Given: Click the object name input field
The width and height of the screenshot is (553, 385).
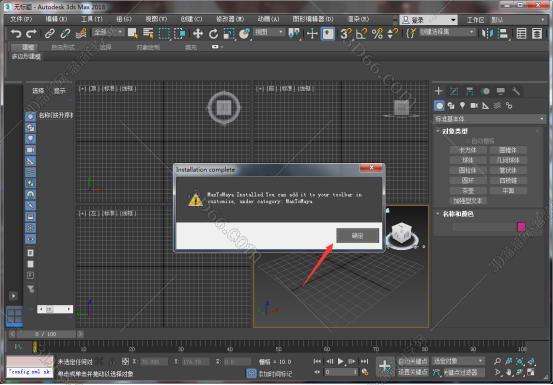Looking at the screenshot, I should (x=484, y=227).
